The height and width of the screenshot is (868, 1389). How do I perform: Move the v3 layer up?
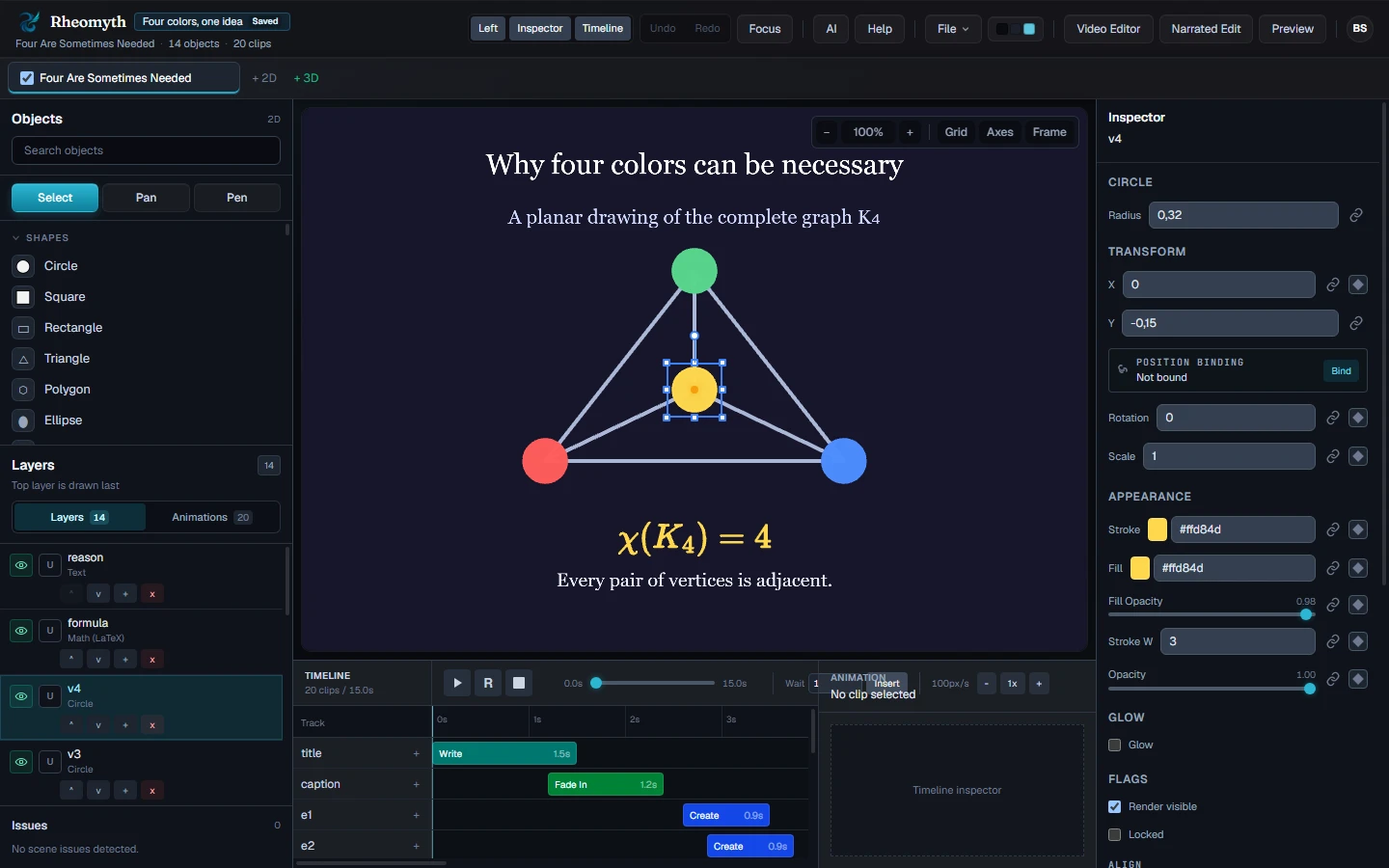coord(71,790)
